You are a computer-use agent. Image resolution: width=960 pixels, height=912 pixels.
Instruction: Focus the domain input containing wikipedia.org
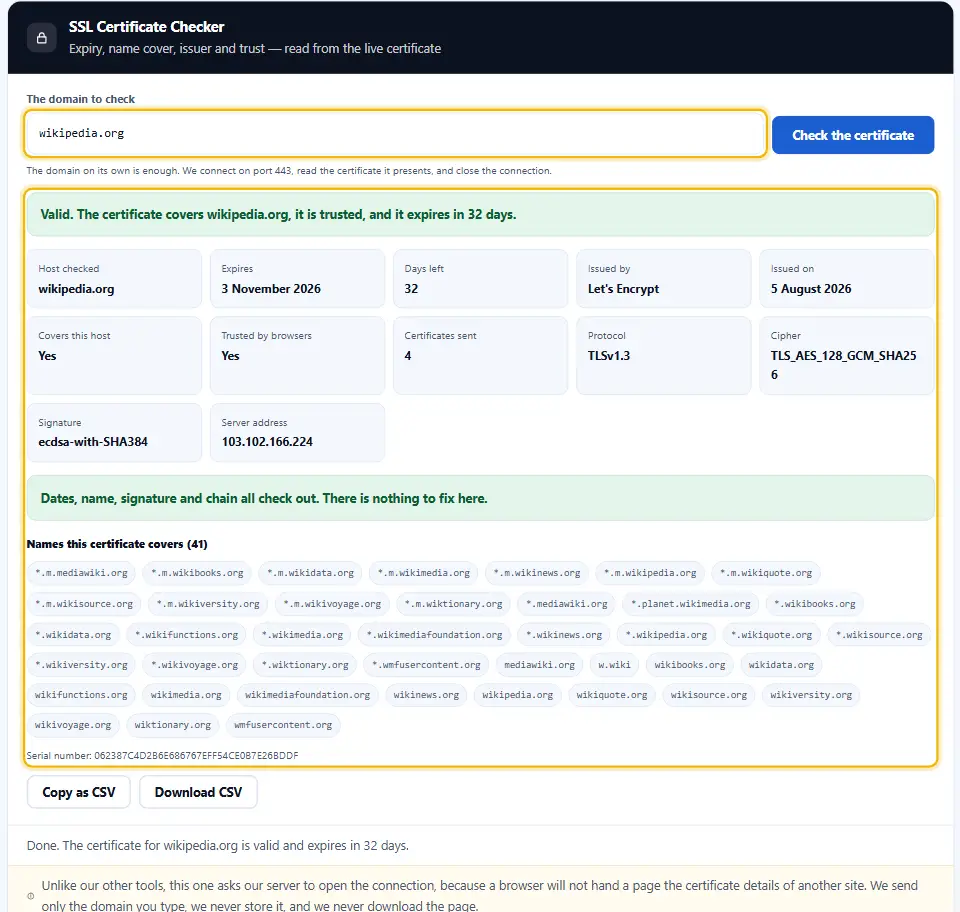[395, 133]
